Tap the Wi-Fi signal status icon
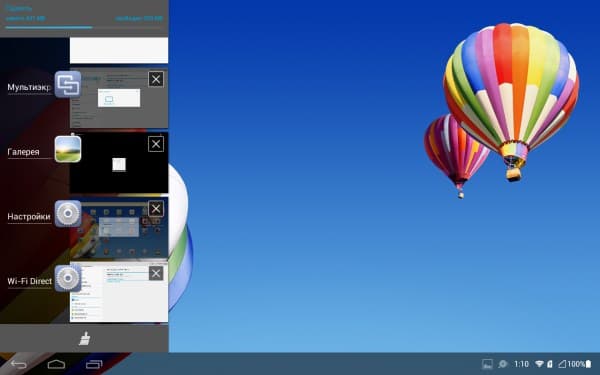Image resolution: width=600 pixels, height=375 pixels. pyautogui.click(x=540, y=364)
